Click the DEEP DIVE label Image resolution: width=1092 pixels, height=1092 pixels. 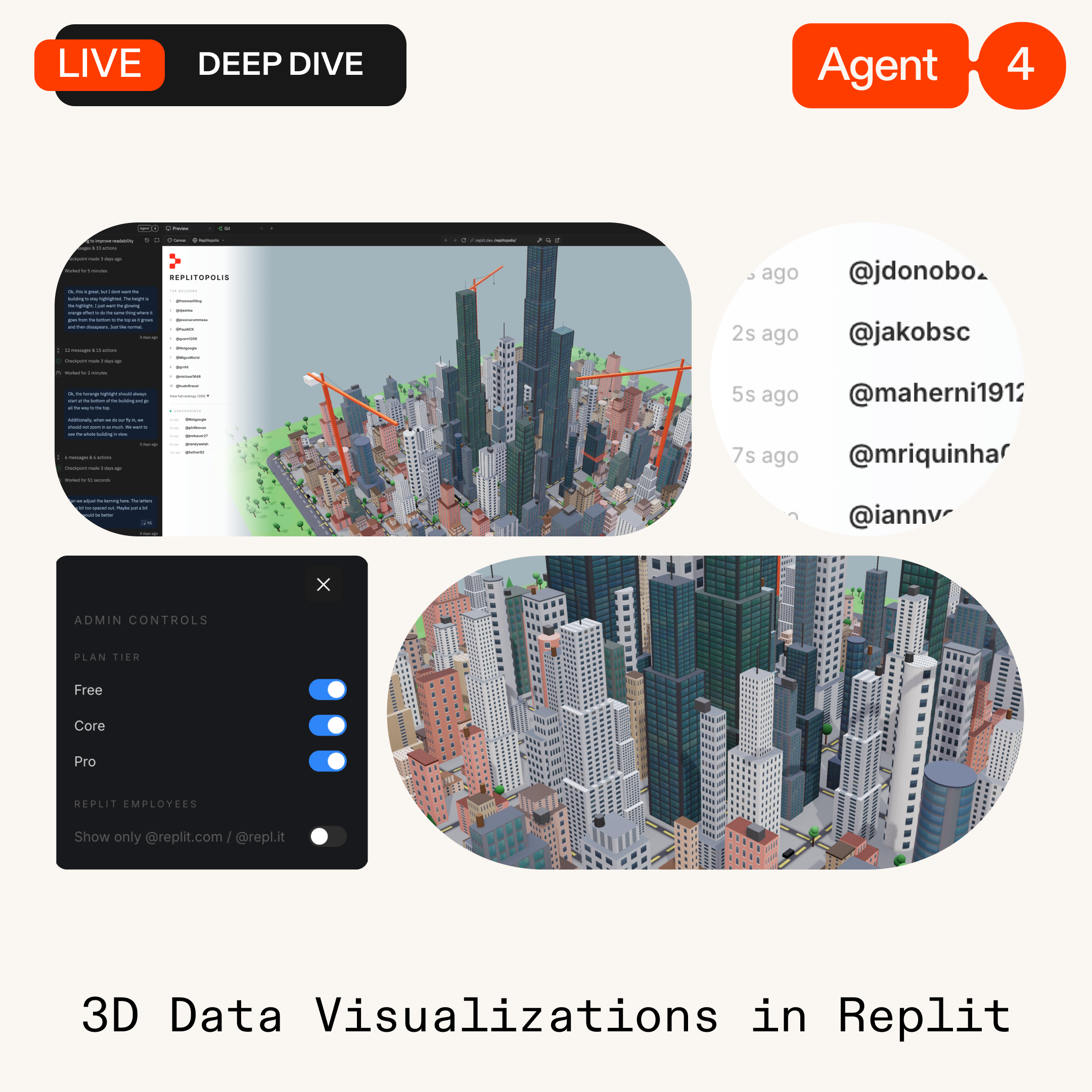281,64
